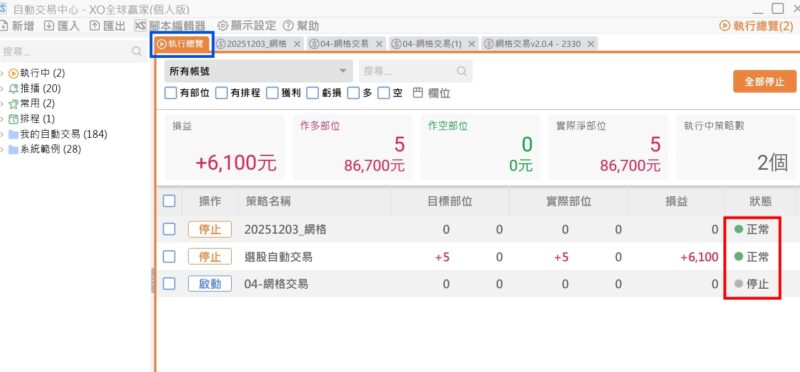Click the 執行總覽(2) link at top right

[x=757, y=26]
